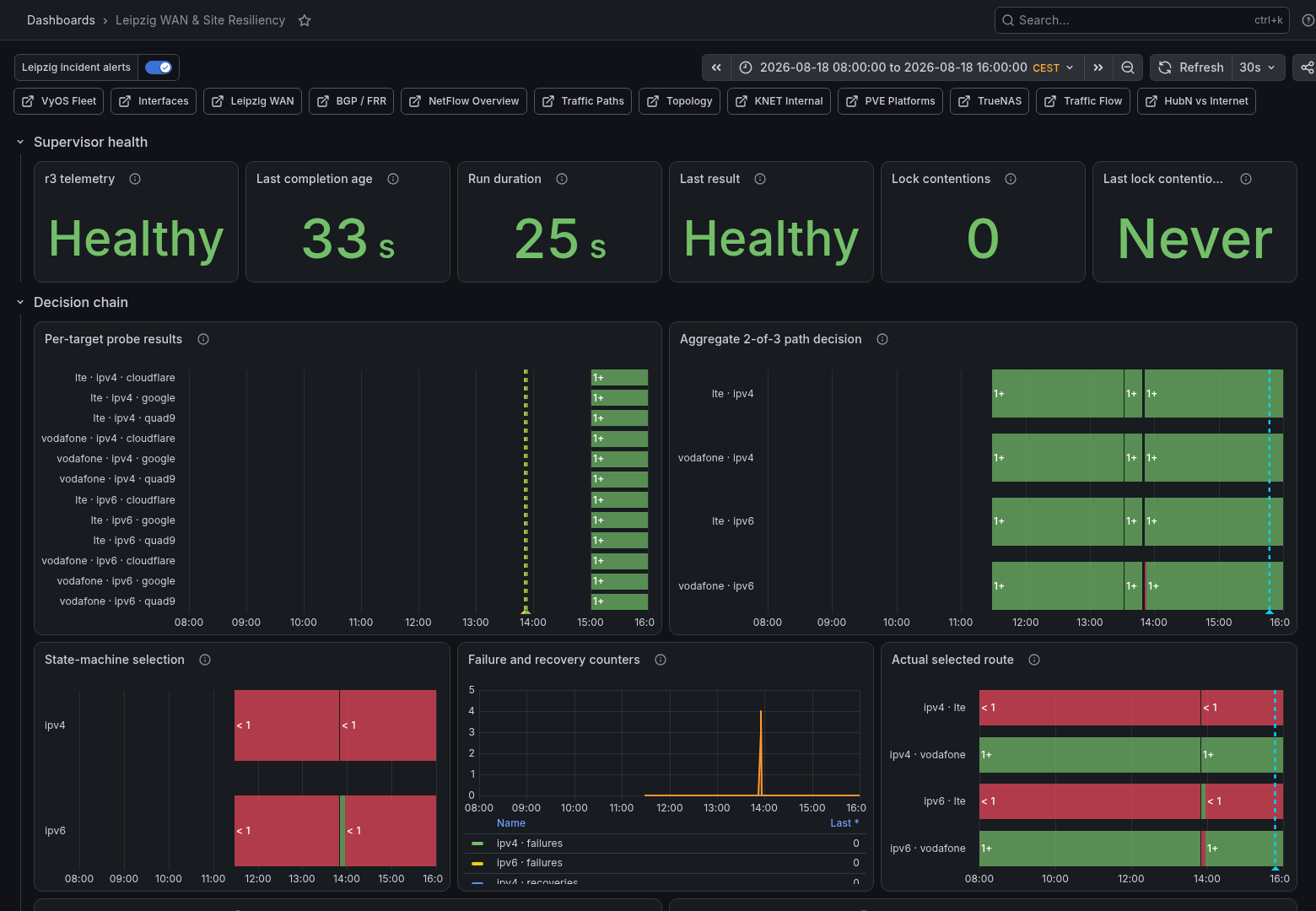Open the TrueNAS dashboard link
This screenshot has height=911, width=1316.
click(990, 101)
